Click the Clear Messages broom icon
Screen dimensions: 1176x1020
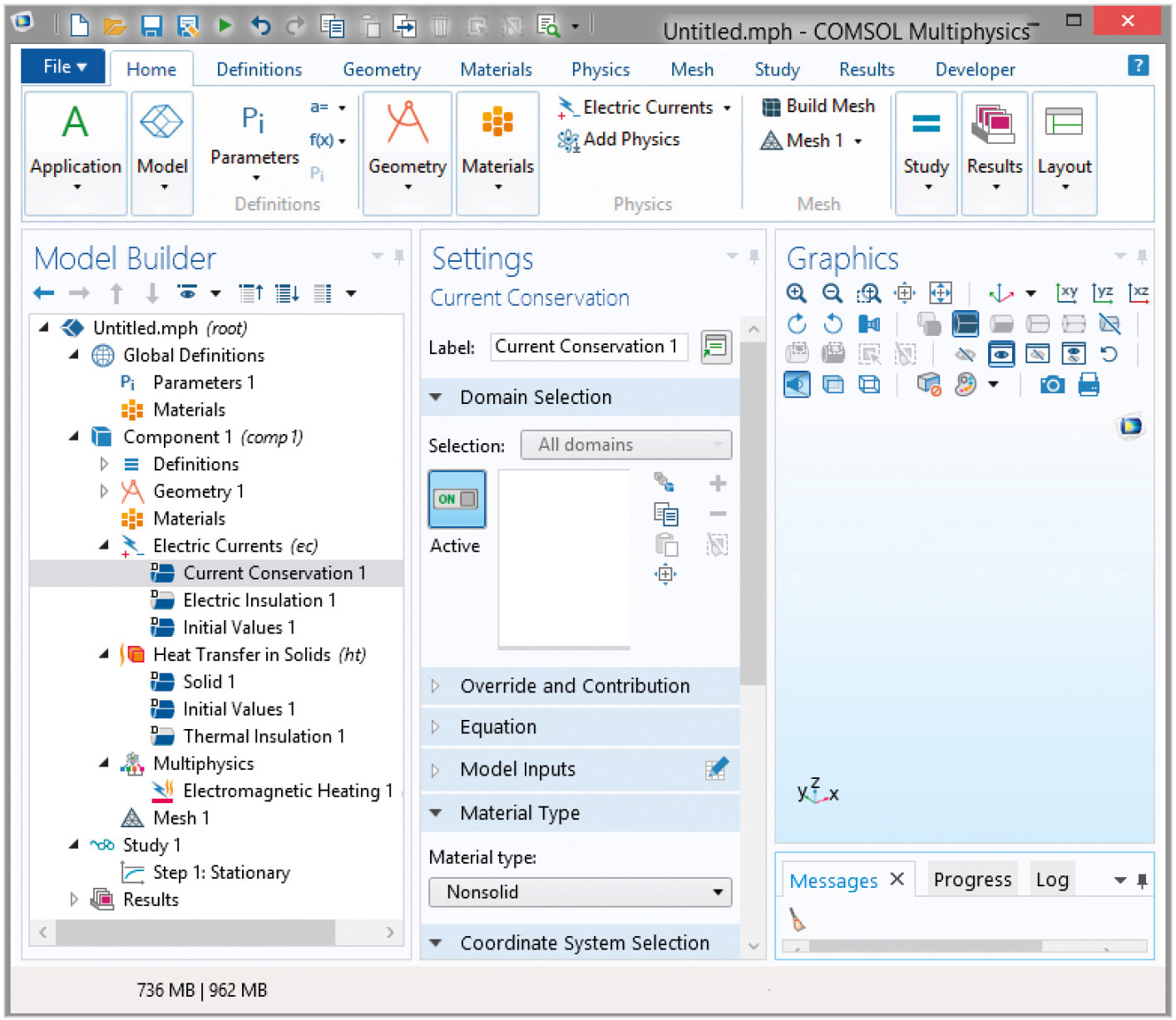pos(797,919)
